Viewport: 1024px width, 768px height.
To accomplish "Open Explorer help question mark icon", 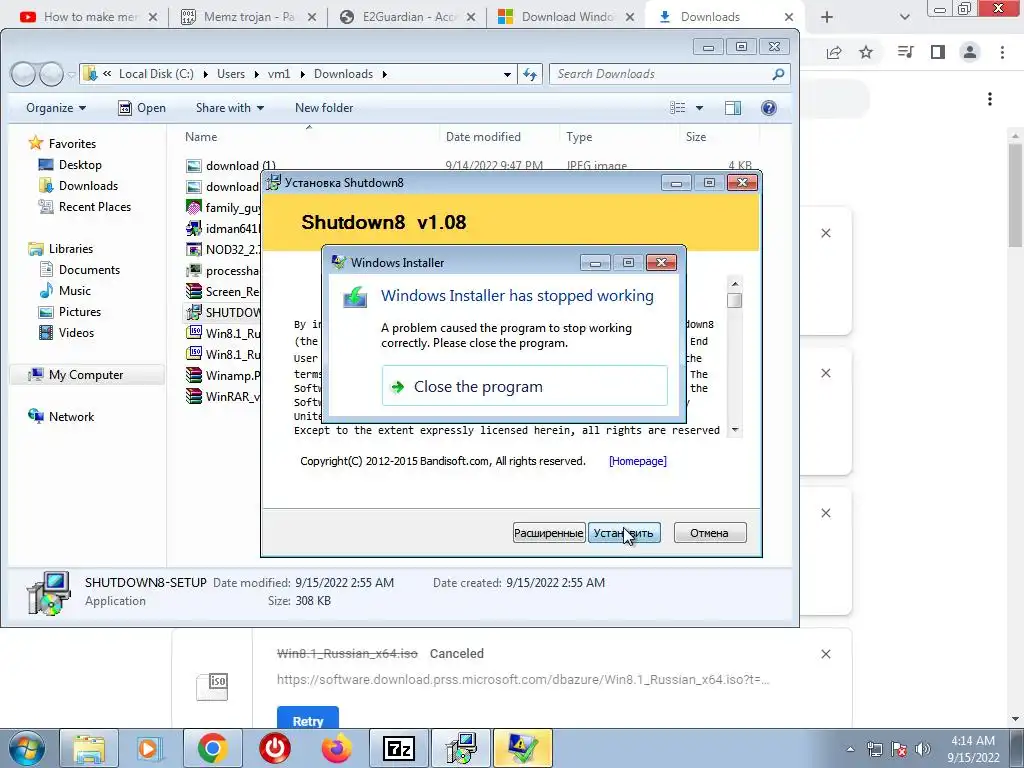I will point(769,108).
